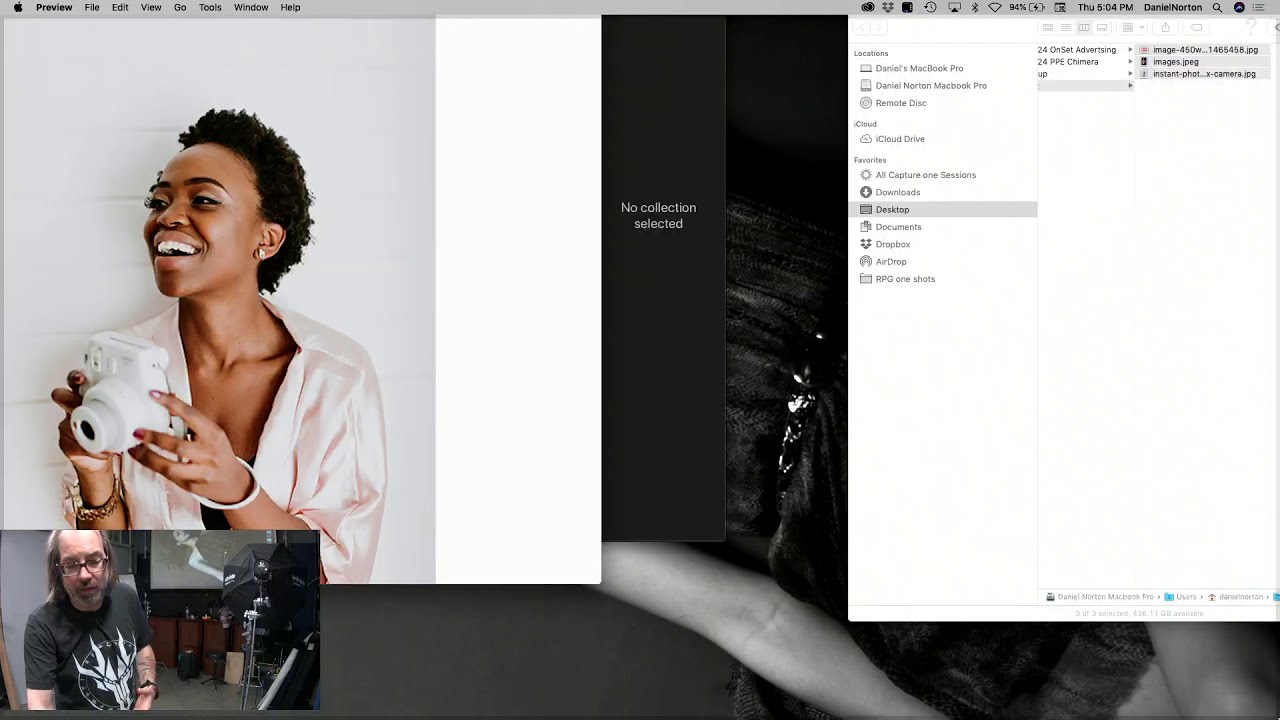Open the Finder group-by dropdown

[1132, 28]
